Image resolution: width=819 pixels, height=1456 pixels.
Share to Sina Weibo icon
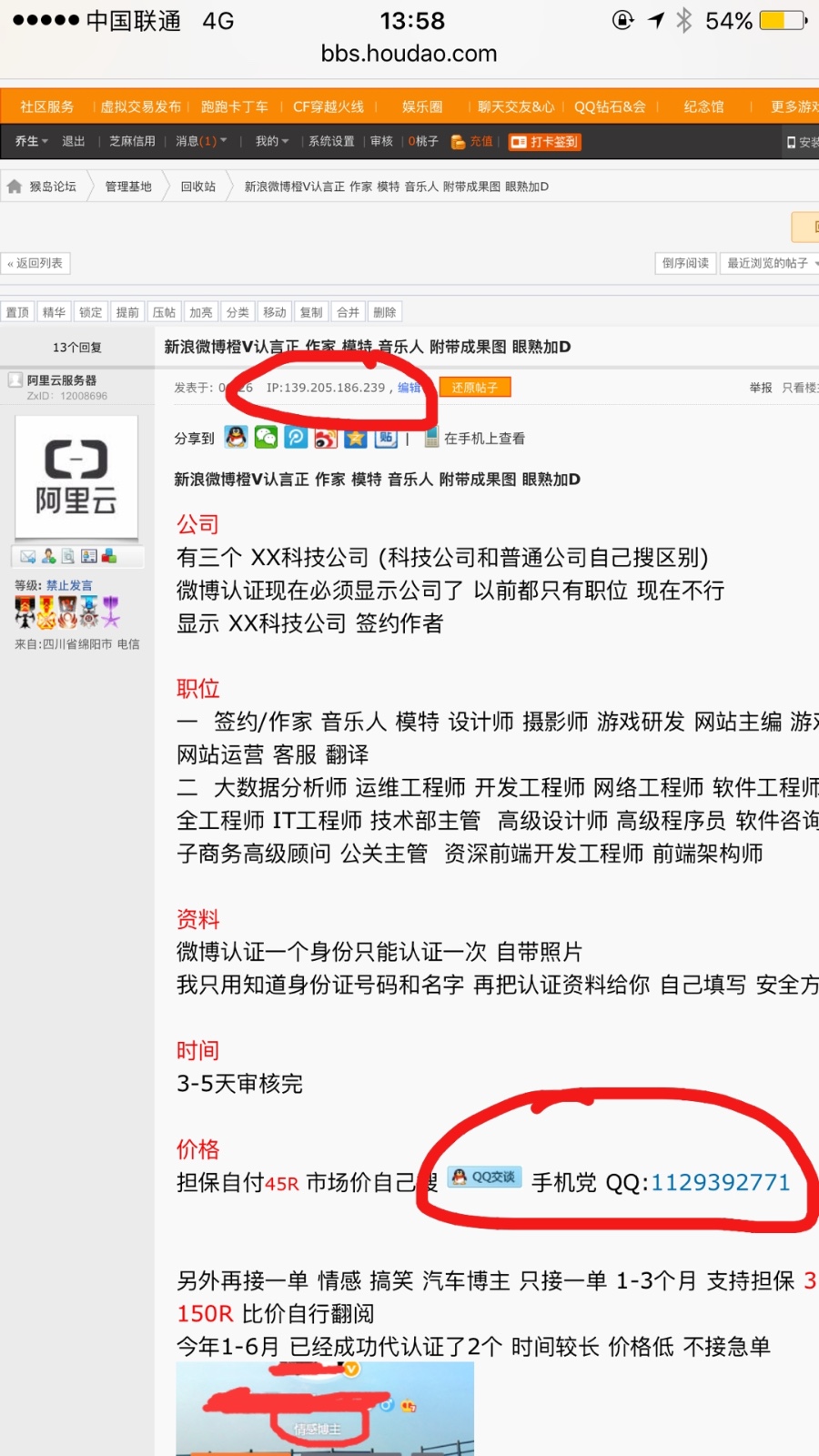326,438
